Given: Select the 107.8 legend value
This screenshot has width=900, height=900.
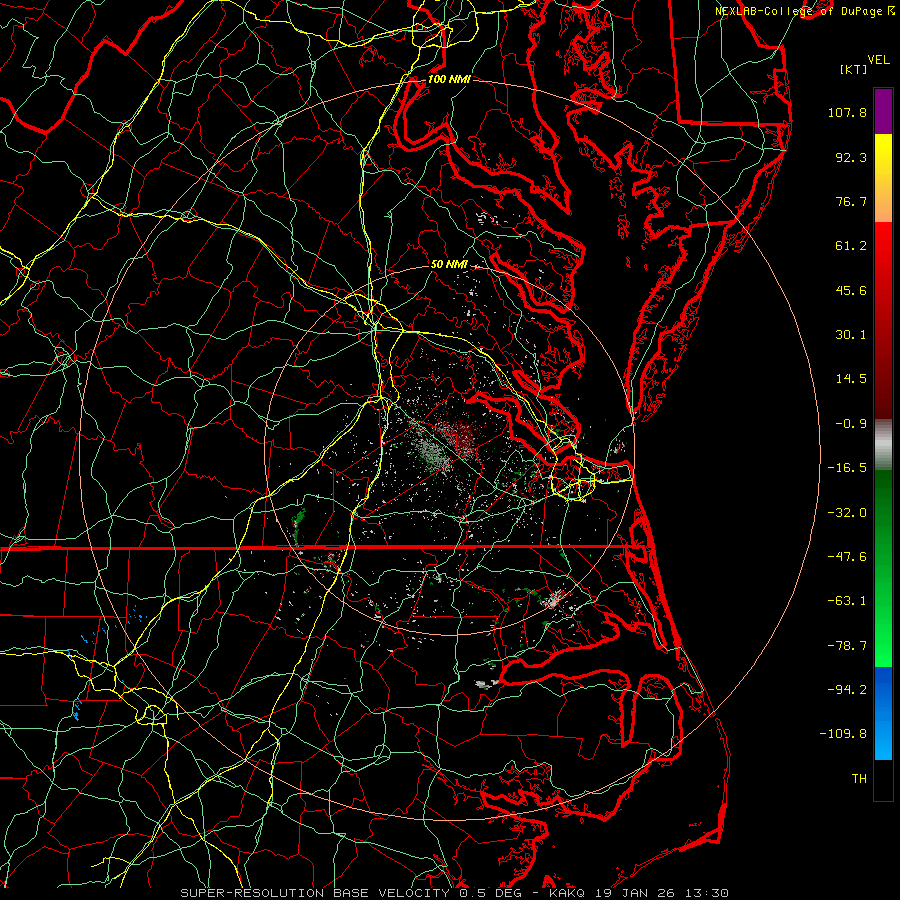Looking at the screenshot, I should [x=847, y=112].
